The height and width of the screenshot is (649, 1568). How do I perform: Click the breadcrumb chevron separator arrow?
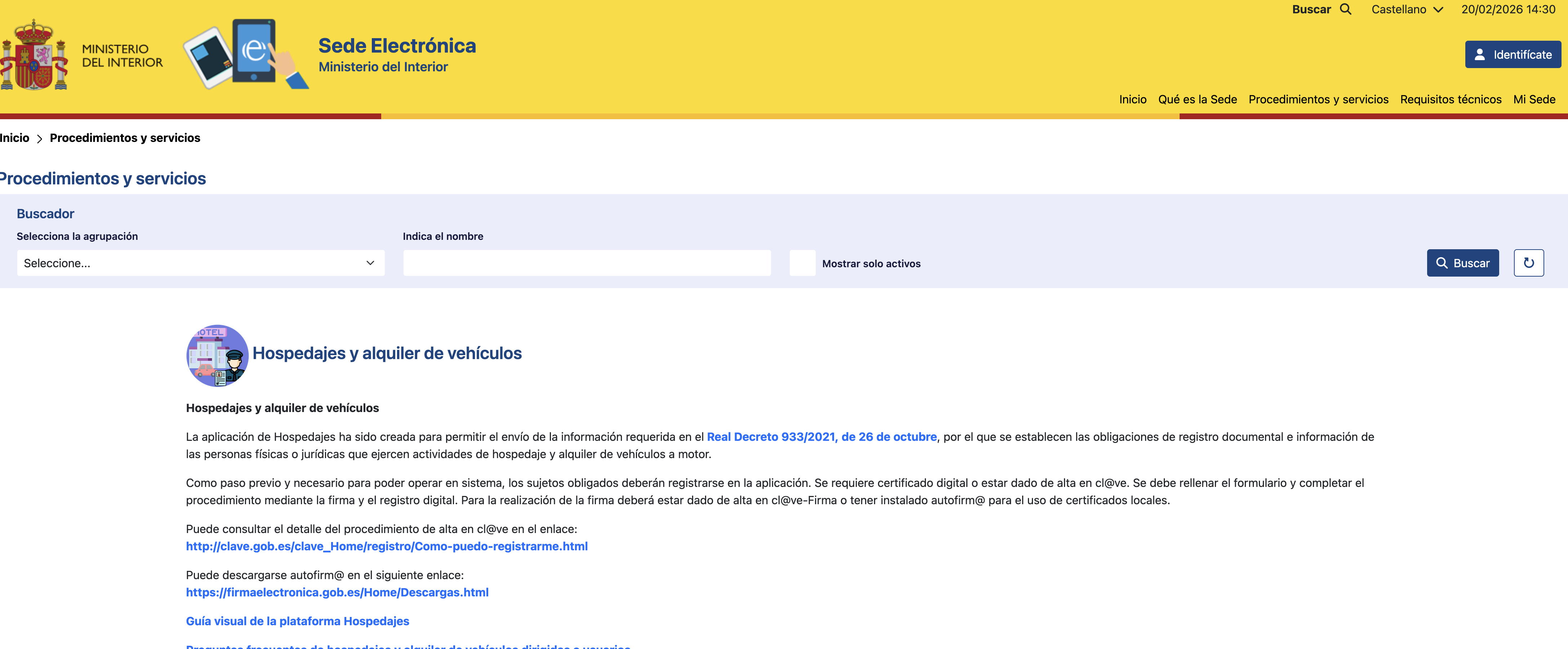click(40, 139)
